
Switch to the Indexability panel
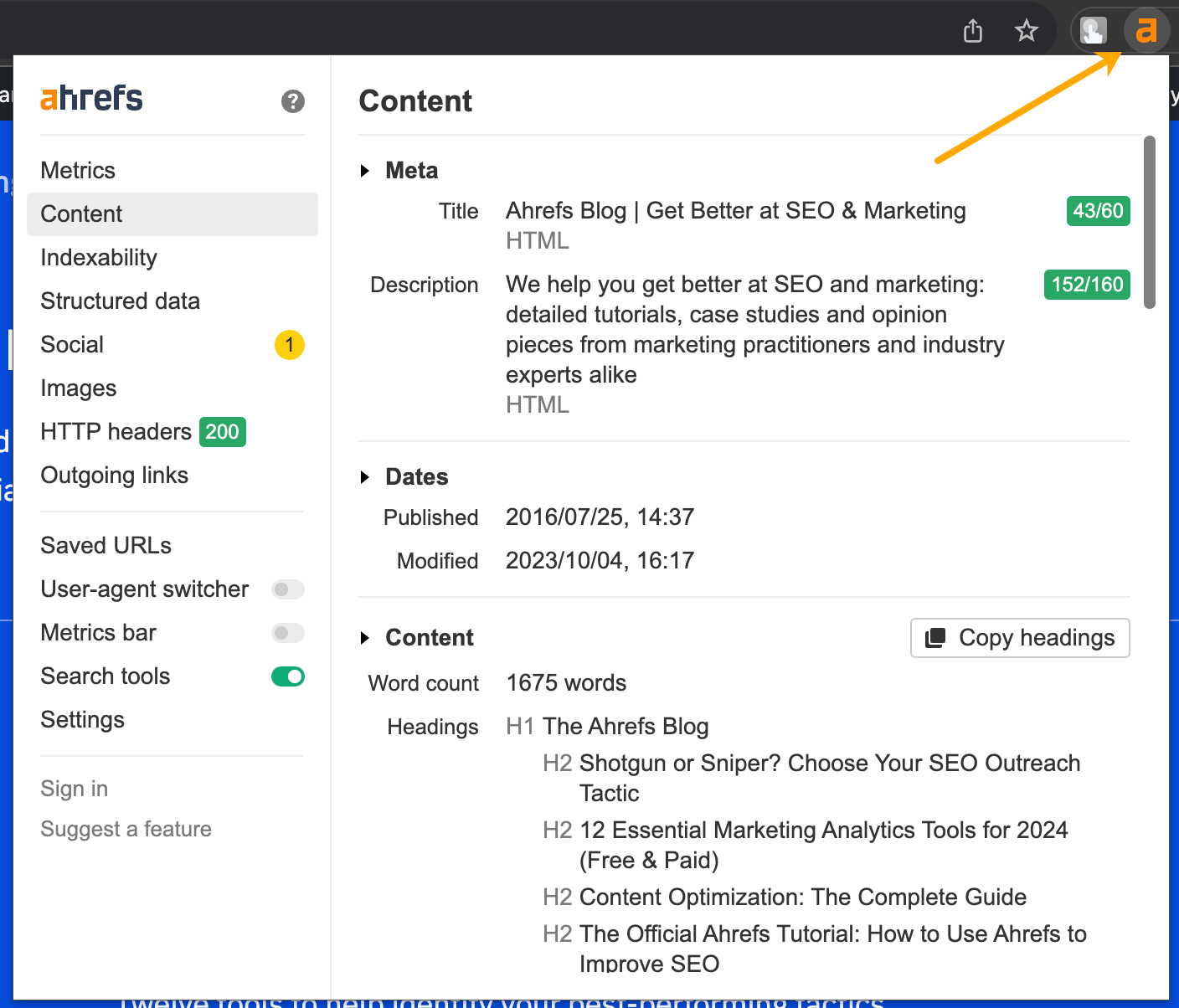[x=99, y=257]
